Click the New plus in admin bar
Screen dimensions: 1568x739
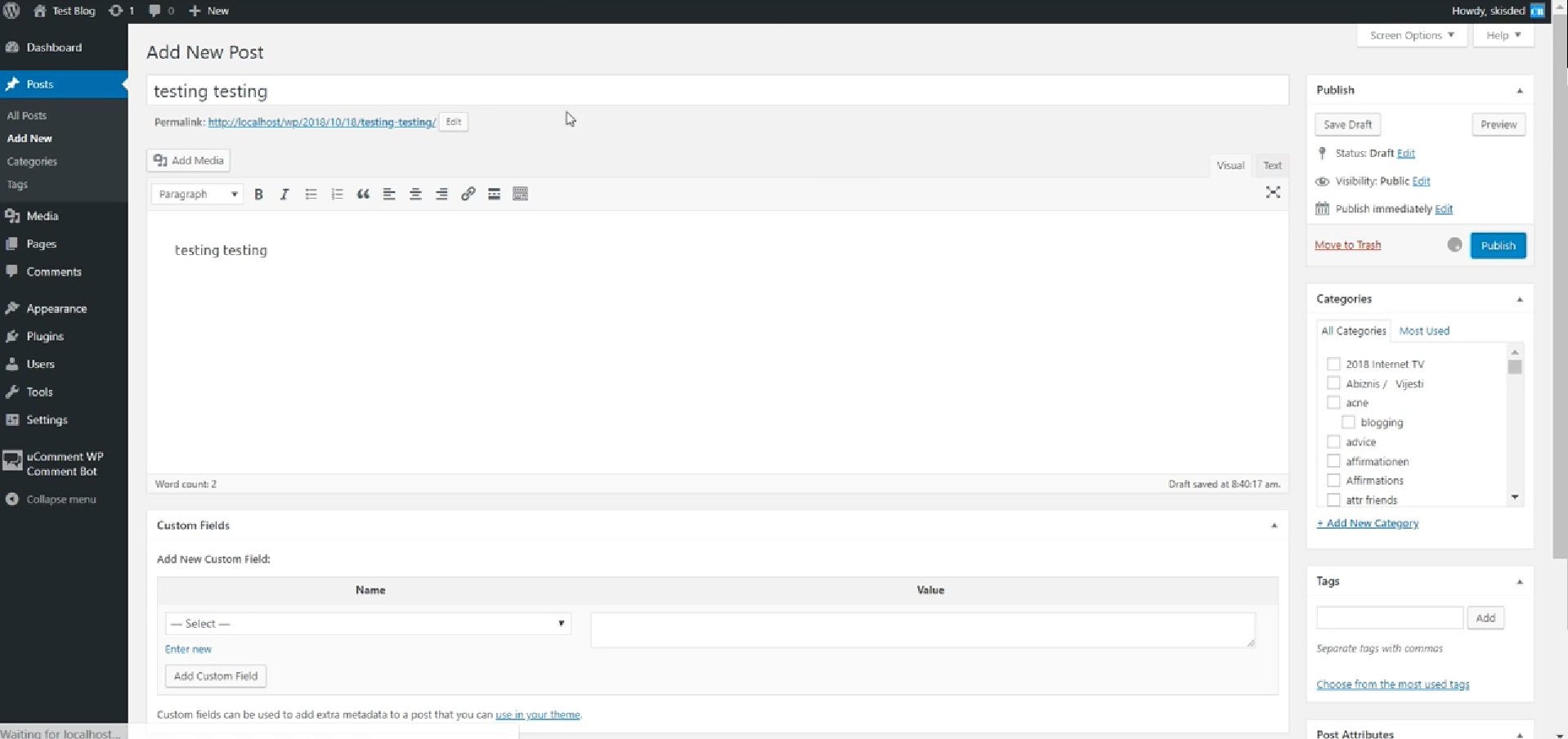coord(195,11)
